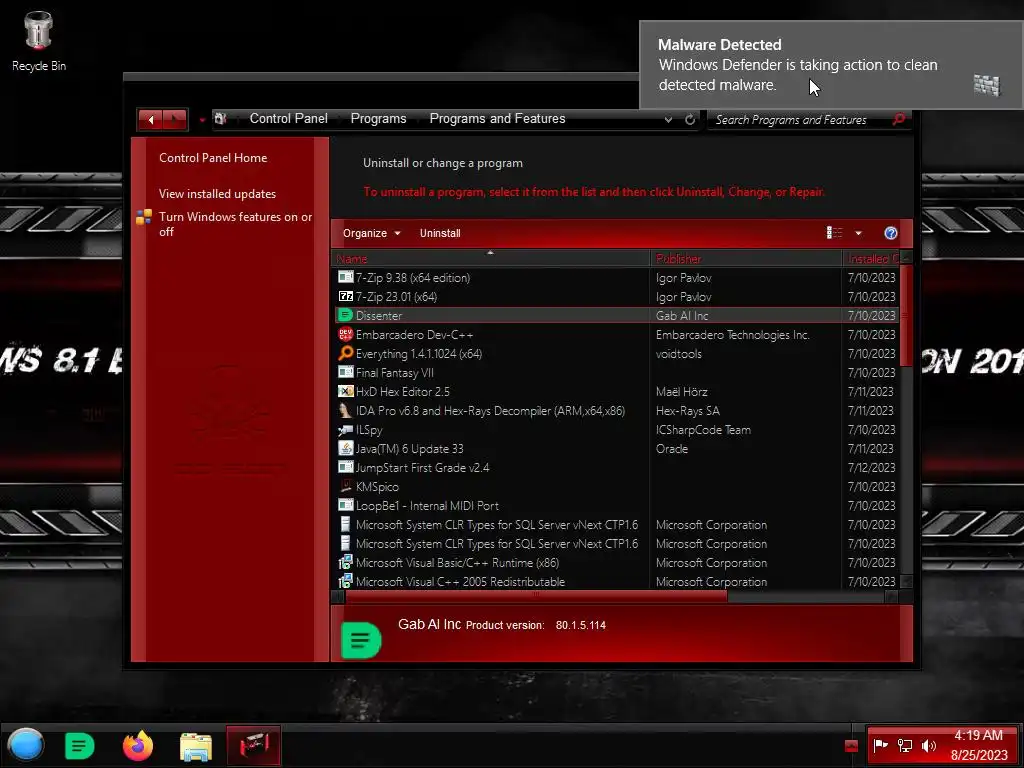The height and width of the screenshot is (768, 1024).
Task: Open View installed updates link
Action: 217,194
